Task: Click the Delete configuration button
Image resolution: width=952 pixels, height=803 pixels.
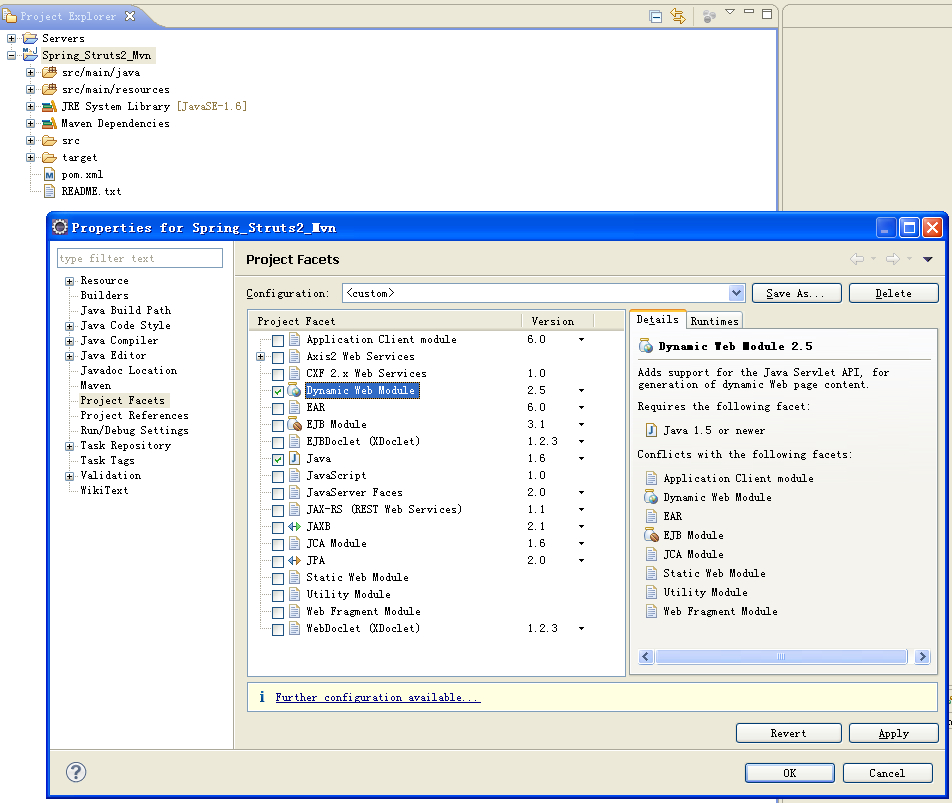Action: (893, 293)
